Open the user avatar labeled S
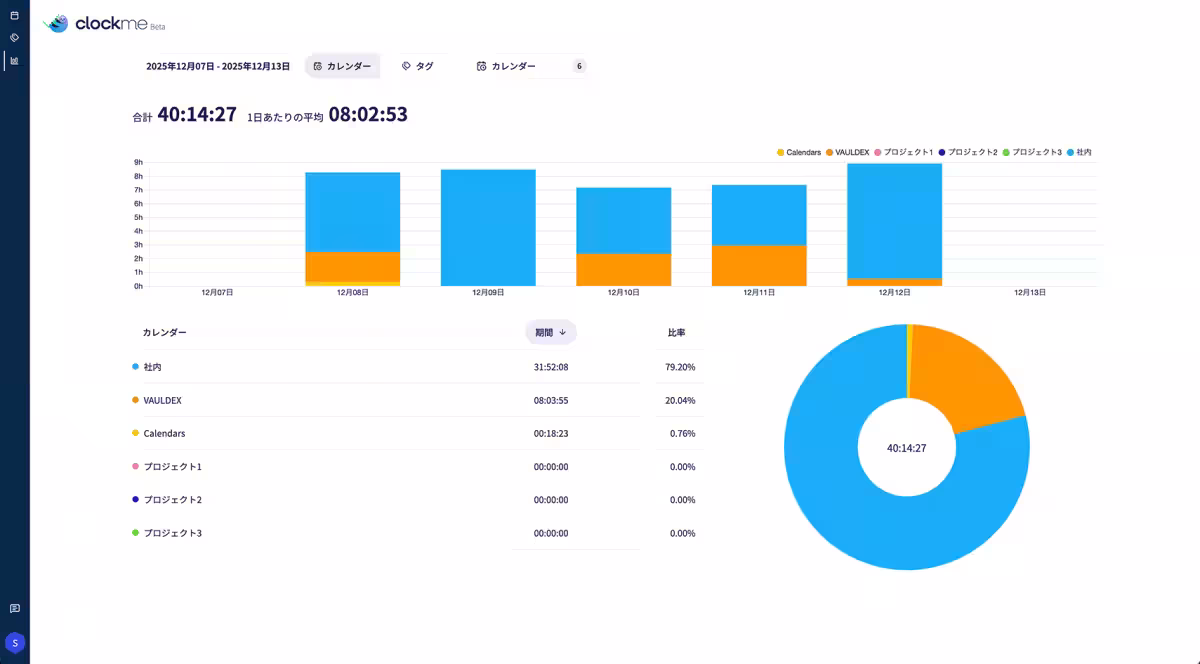Viewport: 1200px width, 664px height. (15, 642)
